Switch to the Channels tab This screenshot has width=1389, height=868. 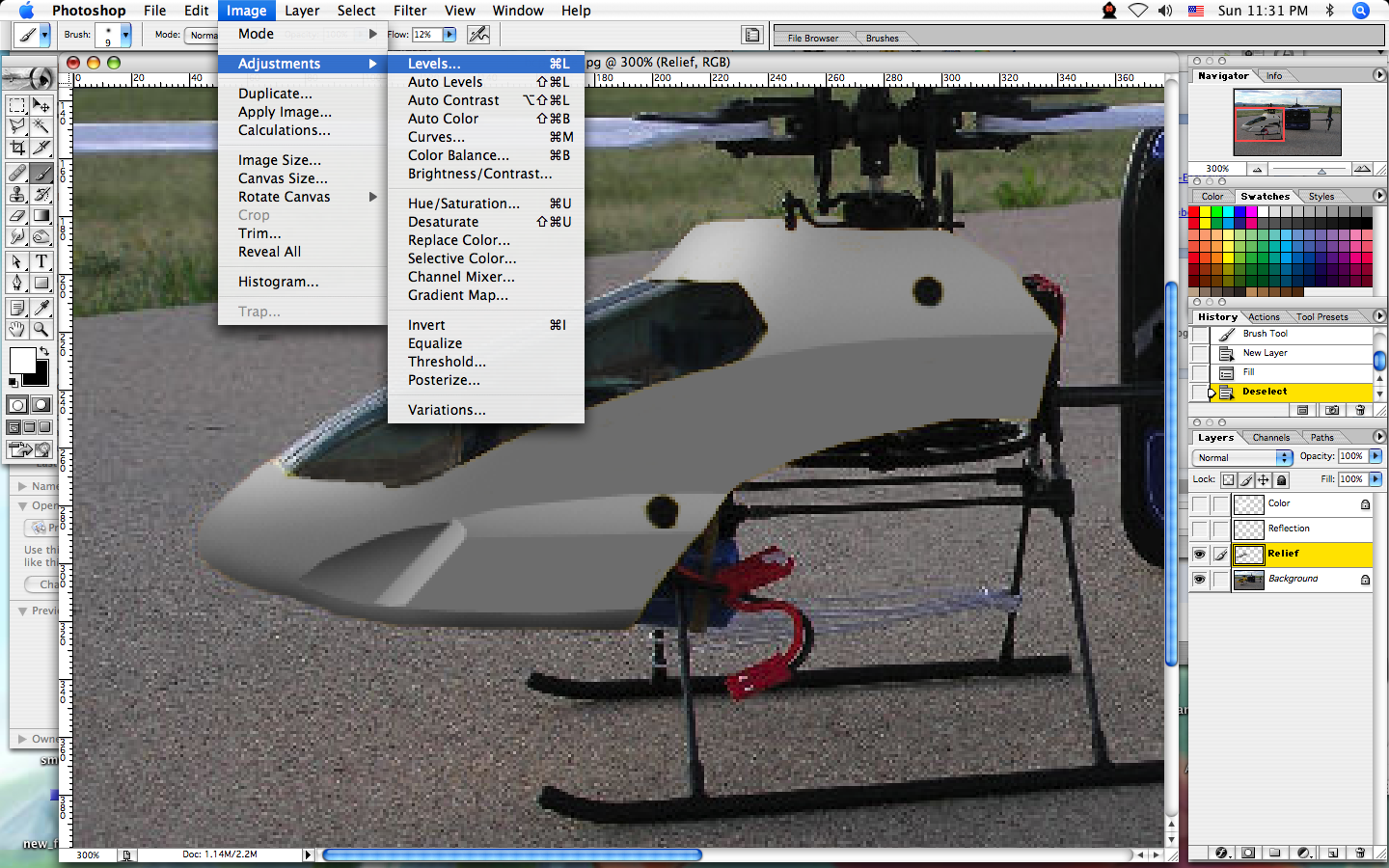pyautogui.click(x=1270, y=438)
